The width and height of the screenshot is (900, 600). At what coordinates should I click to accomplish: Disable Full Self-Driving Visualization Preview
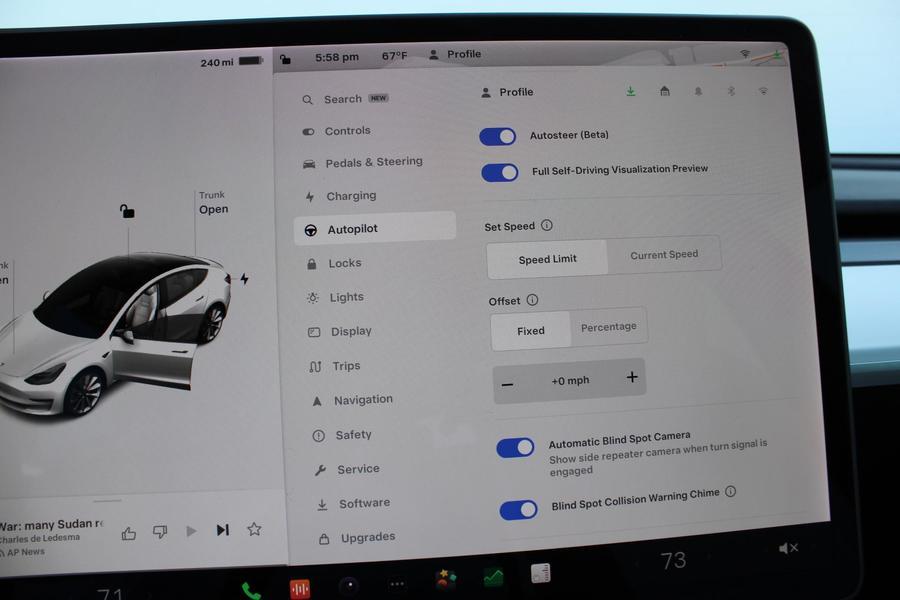click(x=500, y=172)
